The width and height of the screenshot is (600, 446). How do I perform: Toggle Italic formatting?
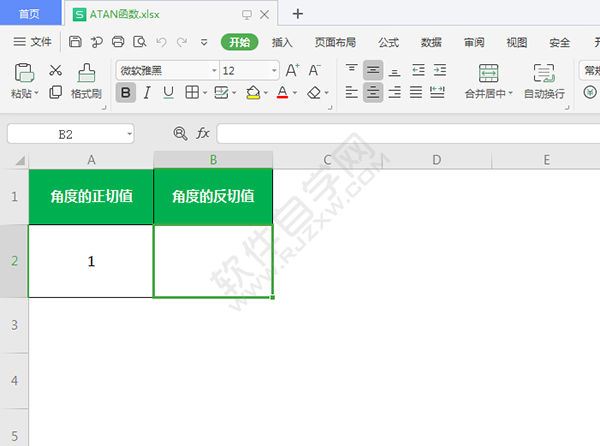click(x=147, y=93)
